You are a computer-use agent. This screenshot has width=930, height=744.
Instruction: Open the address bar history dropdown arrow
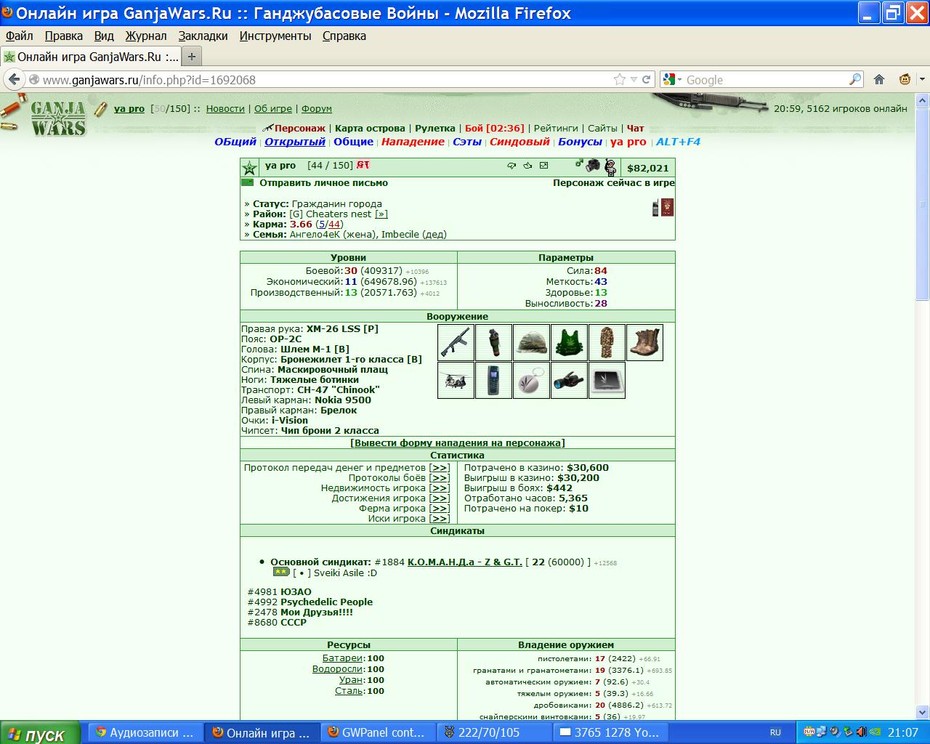point(633,80)
